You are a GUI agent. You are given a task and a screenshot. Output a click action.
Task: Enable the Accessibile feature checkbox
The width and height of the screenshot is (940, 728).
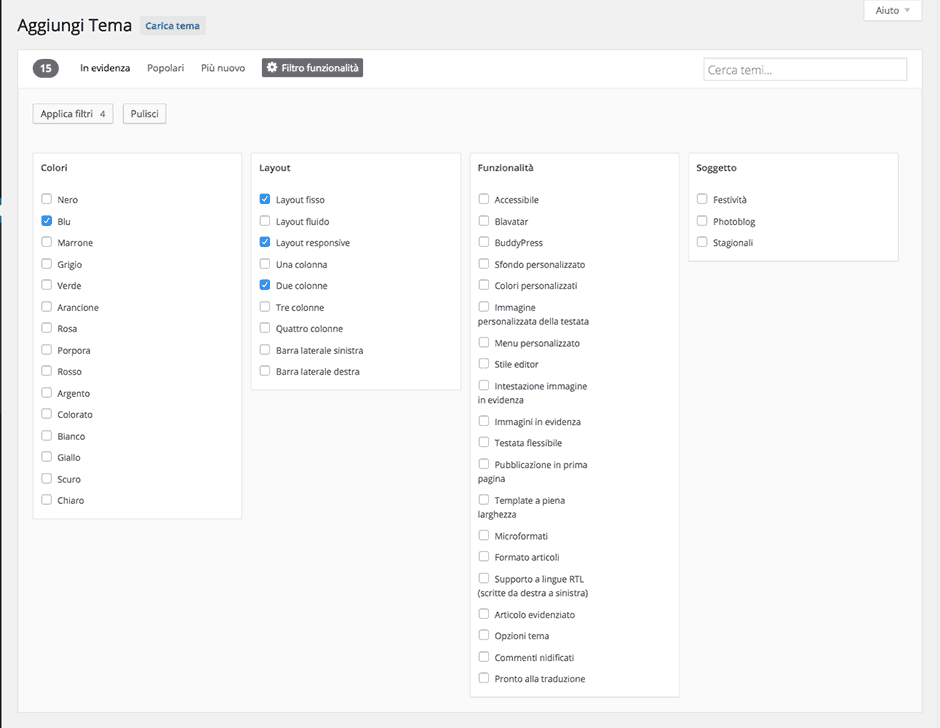pyautogui.click(x=484, y=199)
